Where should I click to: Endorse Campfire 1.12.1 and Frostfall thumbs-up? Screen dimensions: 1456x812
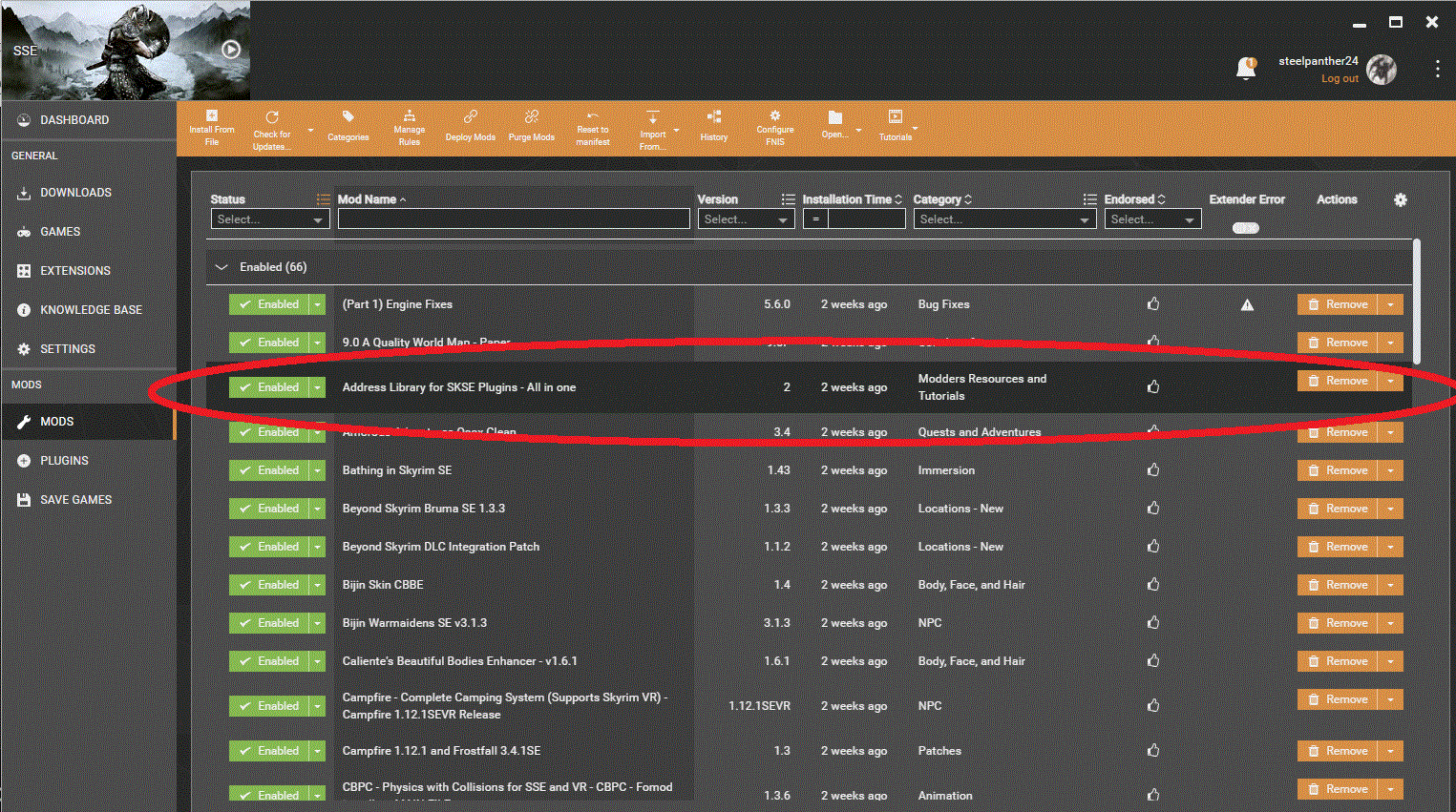click(x=1153, y=750)
